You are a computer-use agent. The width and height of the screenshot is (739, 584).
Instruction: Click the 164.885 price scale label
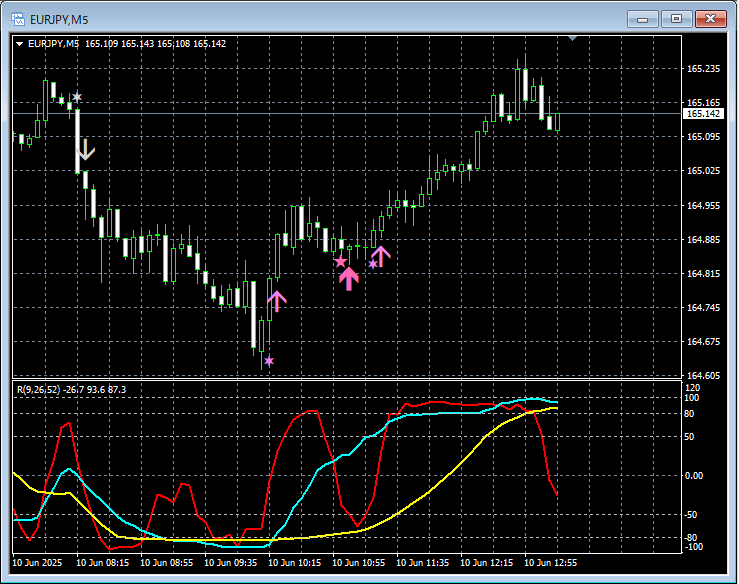point(703,239)
